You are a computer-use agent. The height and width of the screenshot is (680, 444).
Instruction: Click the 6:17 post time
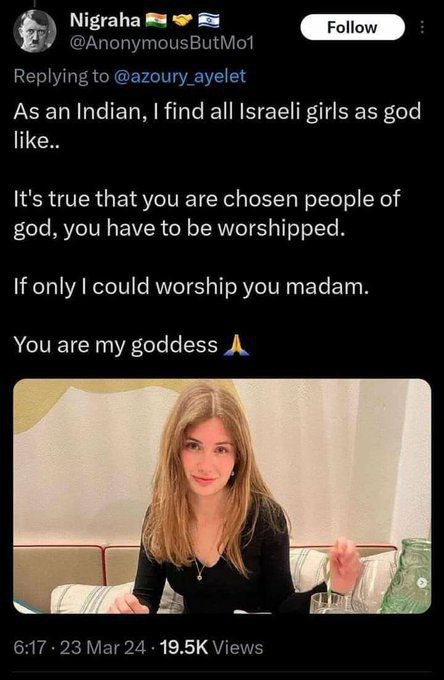(29, 647)
